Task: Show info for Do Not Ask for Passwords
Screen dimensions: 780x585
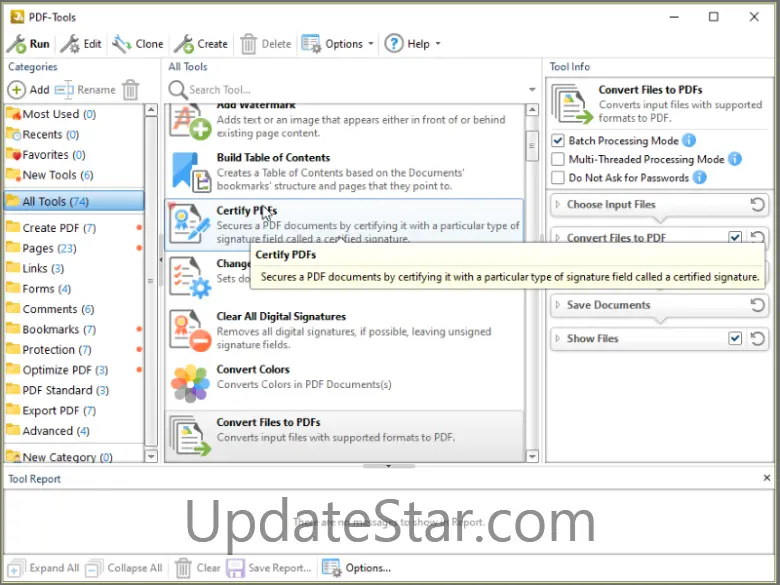Action: click(x=699, y=178)
